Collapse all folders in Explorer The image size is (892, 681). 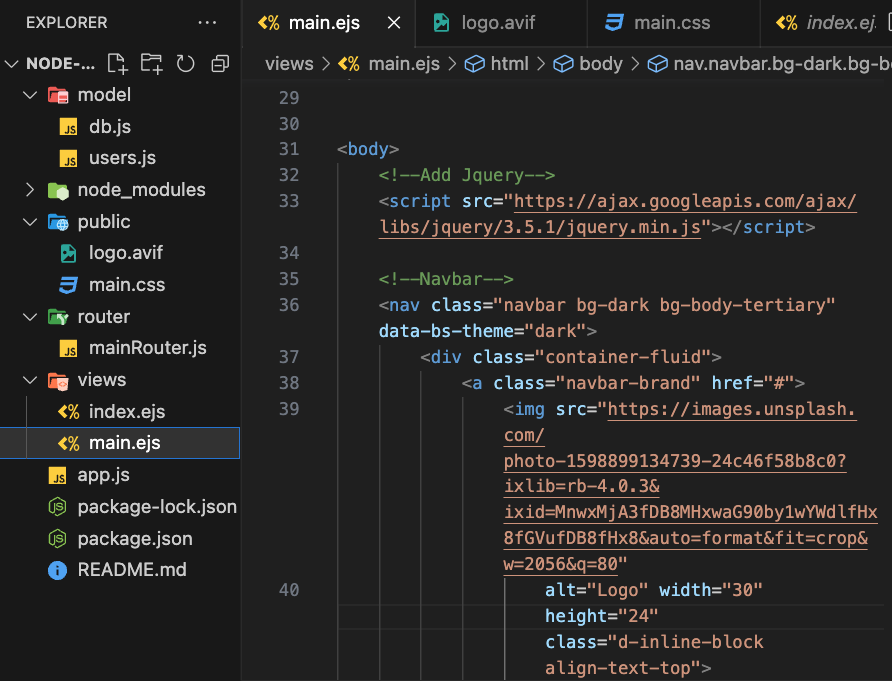pos(220,64)
